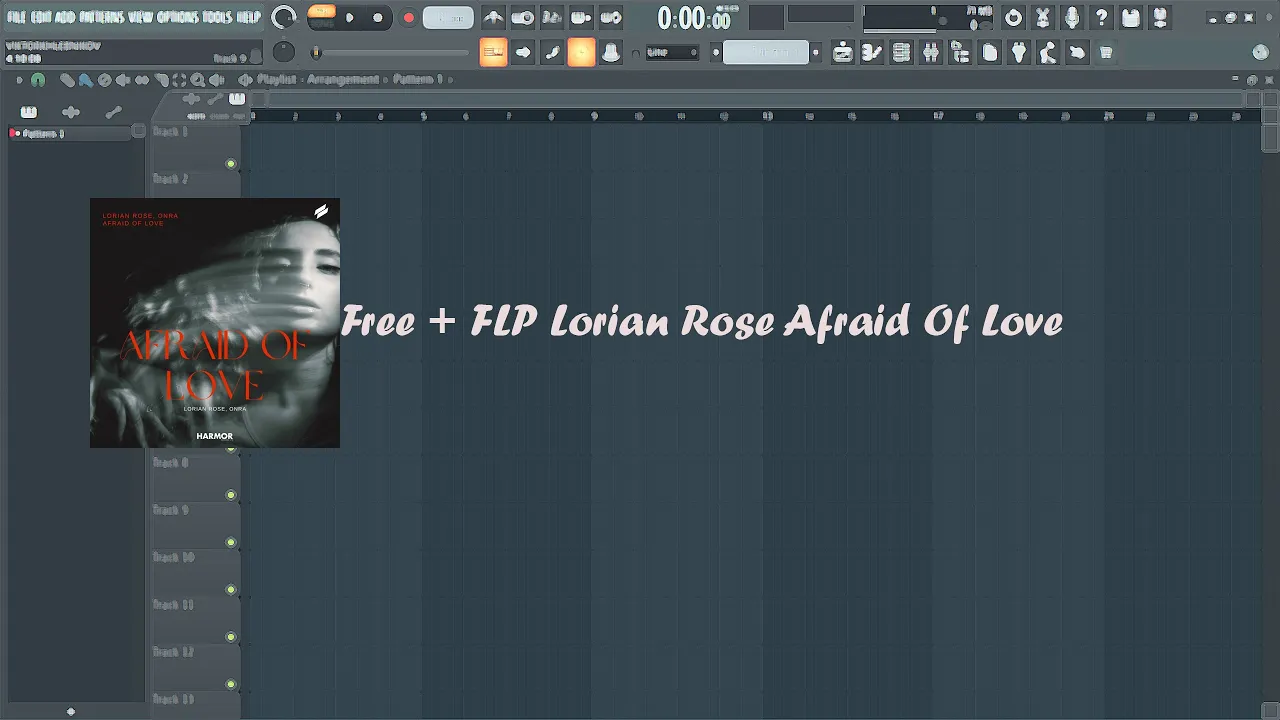Open the audio editor scissors icon
Screen dimensions: 1280x720
point(1042,17)
